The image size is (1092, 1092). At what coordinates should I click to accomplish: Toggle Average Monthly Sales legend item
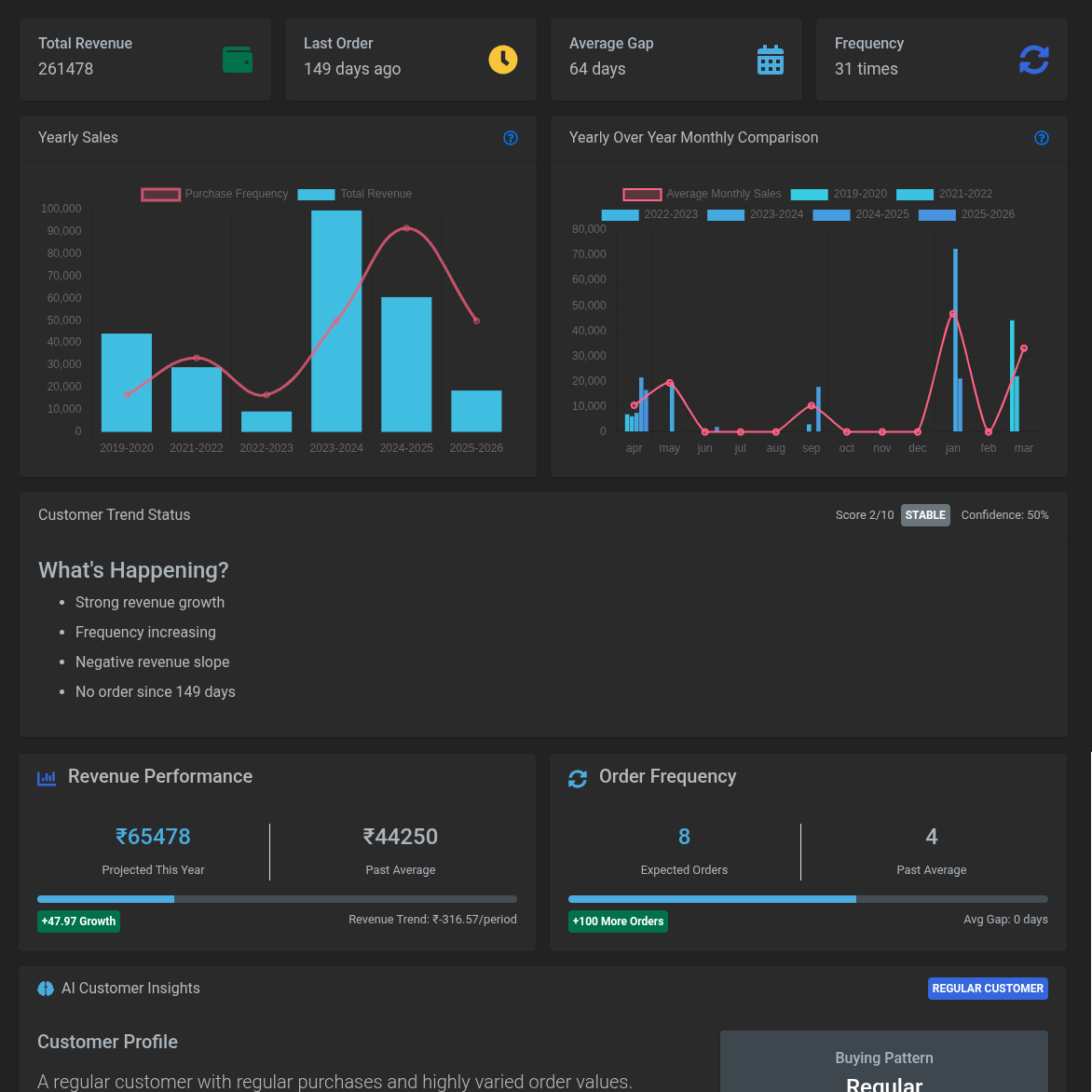pyautogui.click(x=702, y=194)
